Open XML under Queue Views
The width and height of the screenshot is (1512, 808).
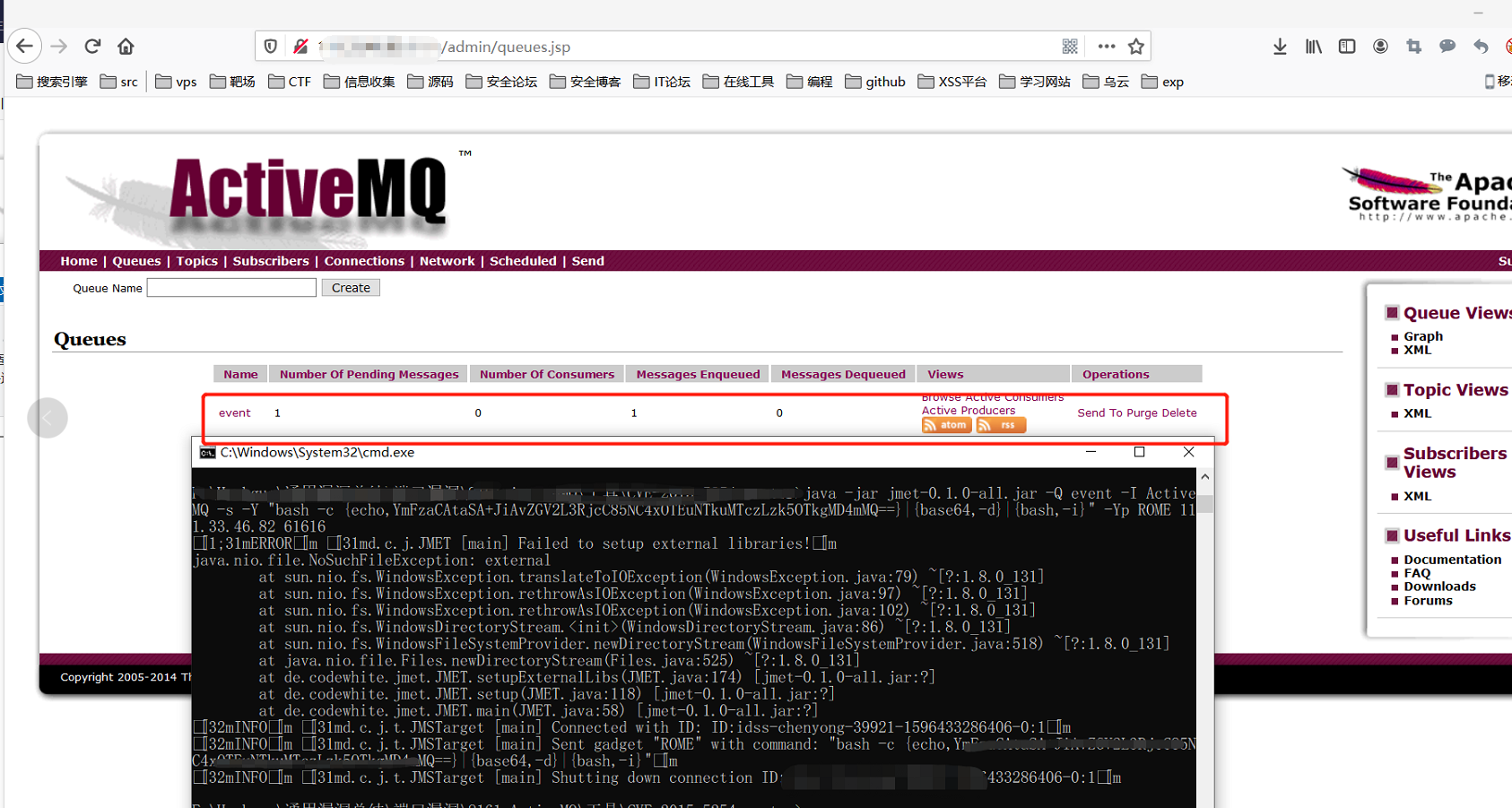(1418, 351)
